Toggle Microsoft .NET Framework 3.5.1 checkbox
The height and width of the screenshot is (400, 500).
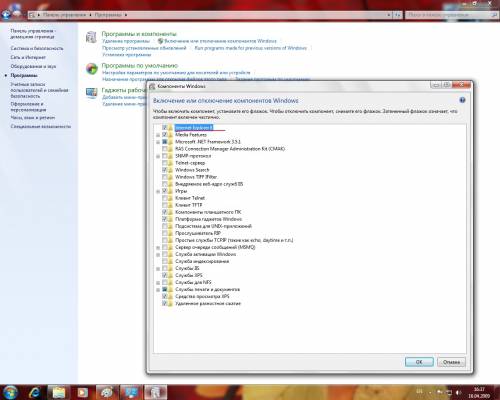pos(165,142)
